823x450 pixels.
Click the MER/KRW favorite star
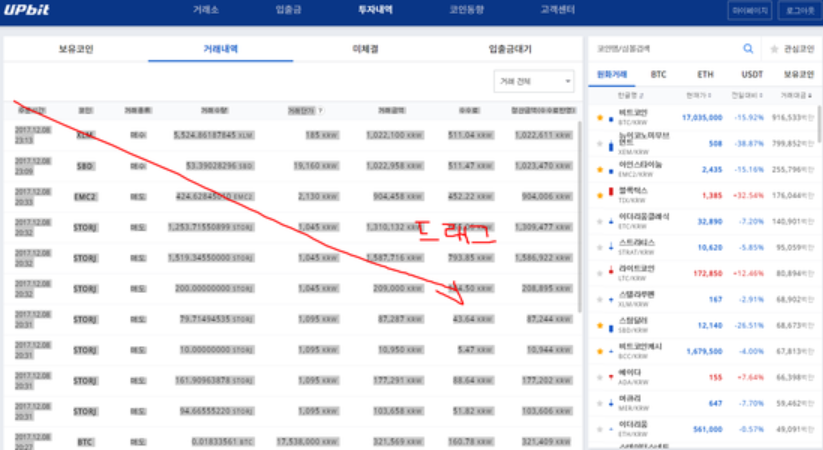(599, 403)
